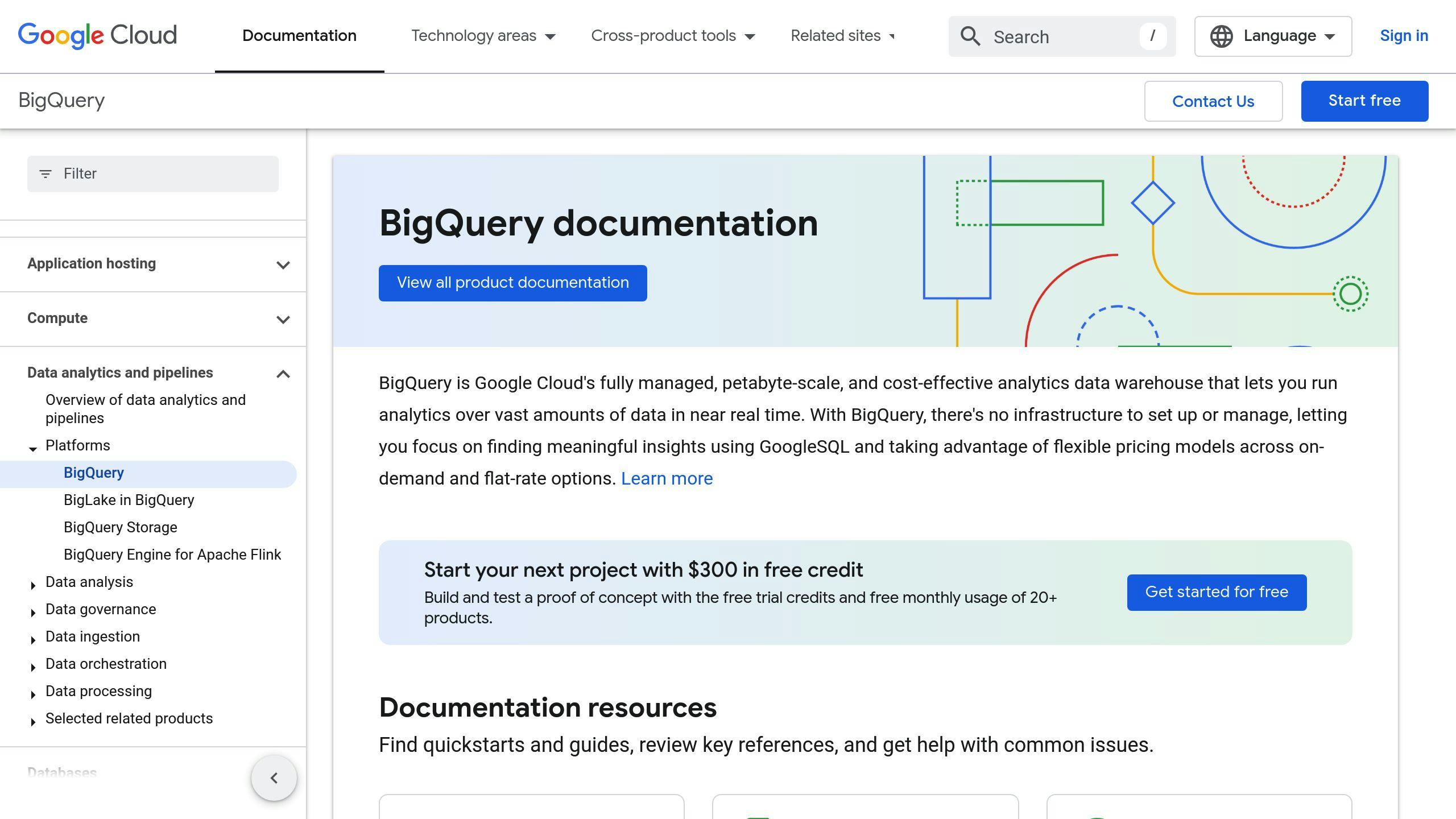Click the Documentation resources heading

tap(548, 708)
